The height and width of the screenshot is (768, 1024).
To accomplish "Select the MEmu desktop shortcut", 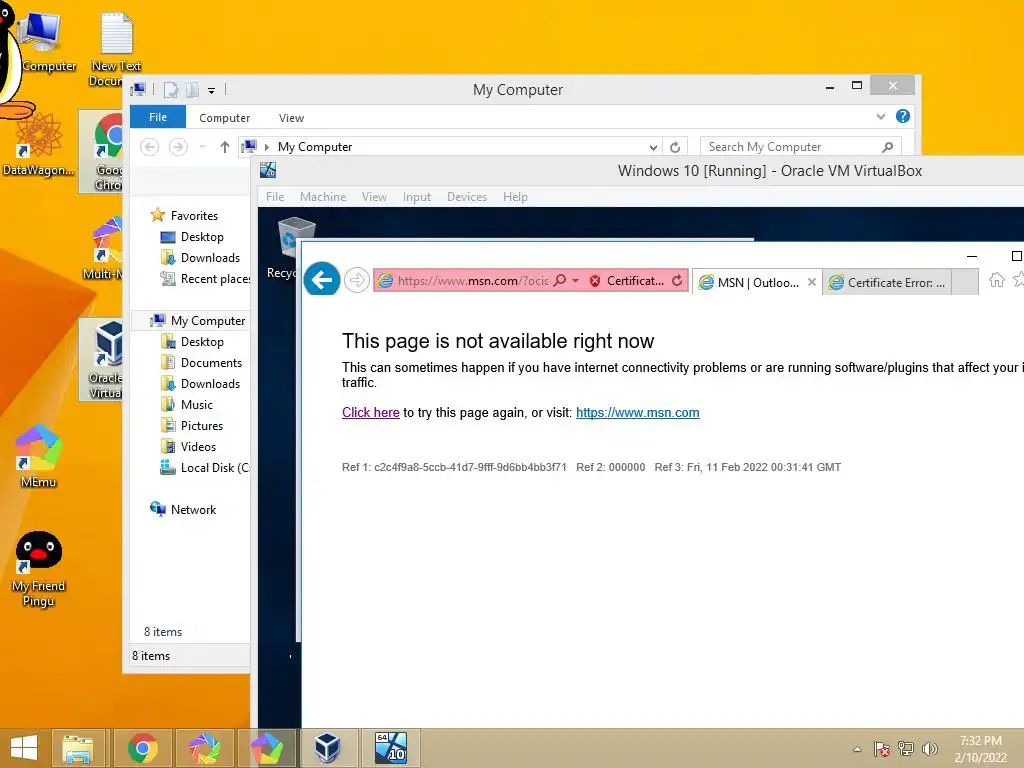I will 39,456.
